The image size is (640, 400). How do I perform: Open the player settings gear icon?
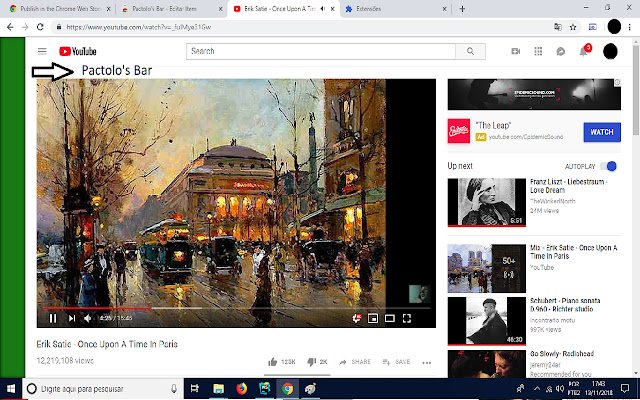[356, 318]
